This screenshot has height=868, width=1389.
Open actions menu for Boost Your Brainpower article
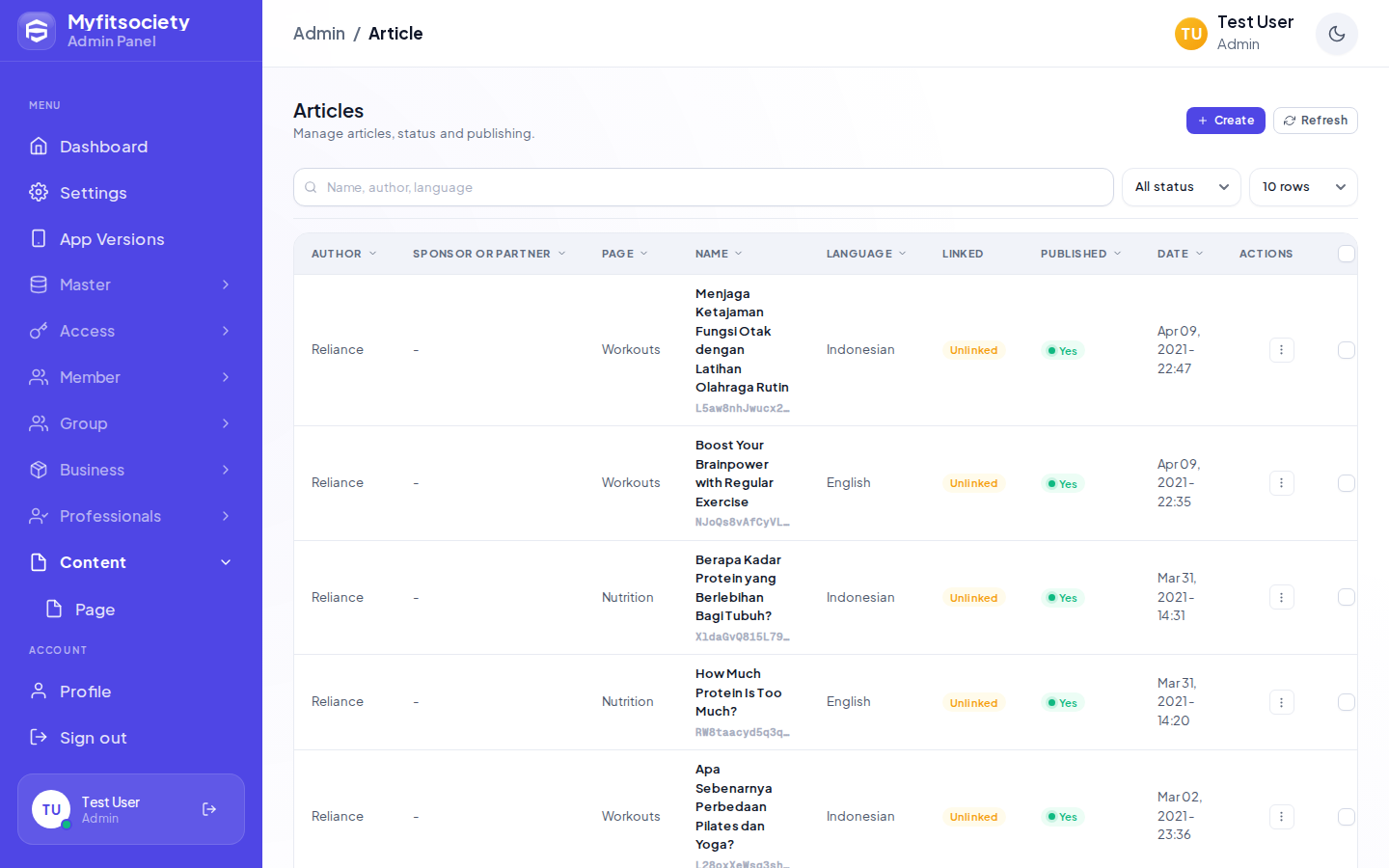click(x=1281, y=483)
